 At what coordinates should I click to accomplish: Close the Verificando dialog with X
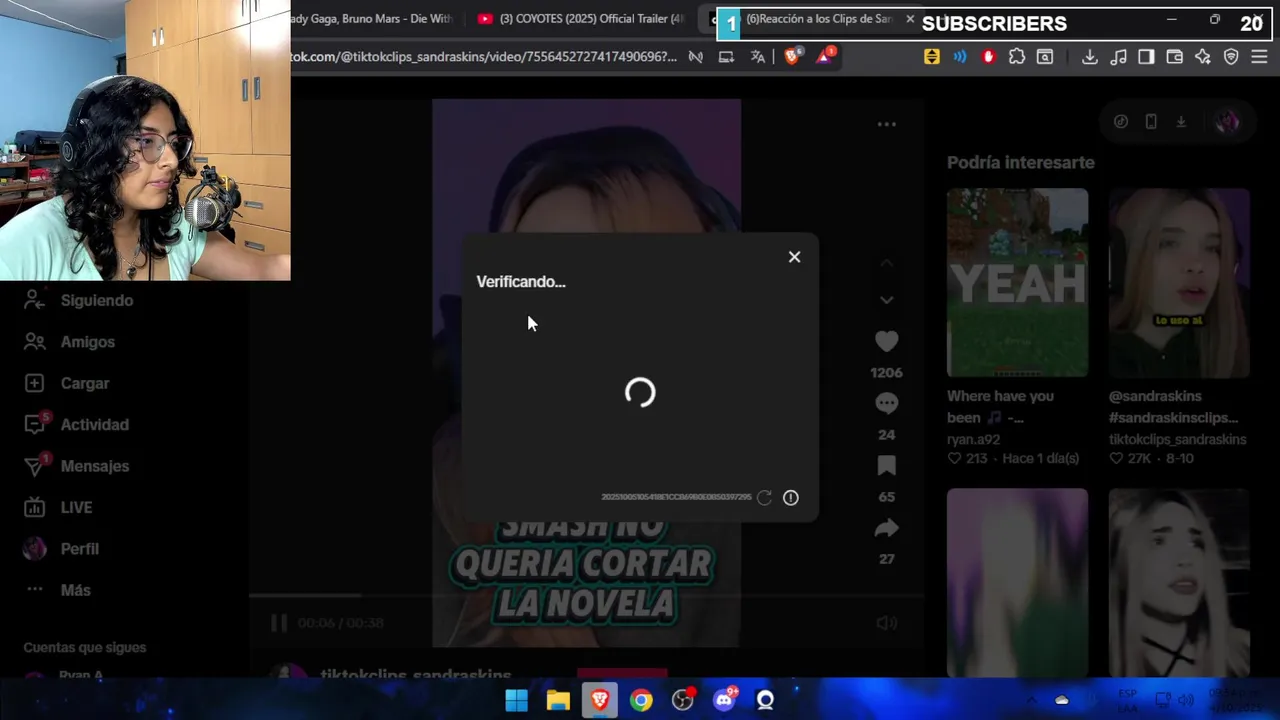pyautogui.click(x=794, y=257)
